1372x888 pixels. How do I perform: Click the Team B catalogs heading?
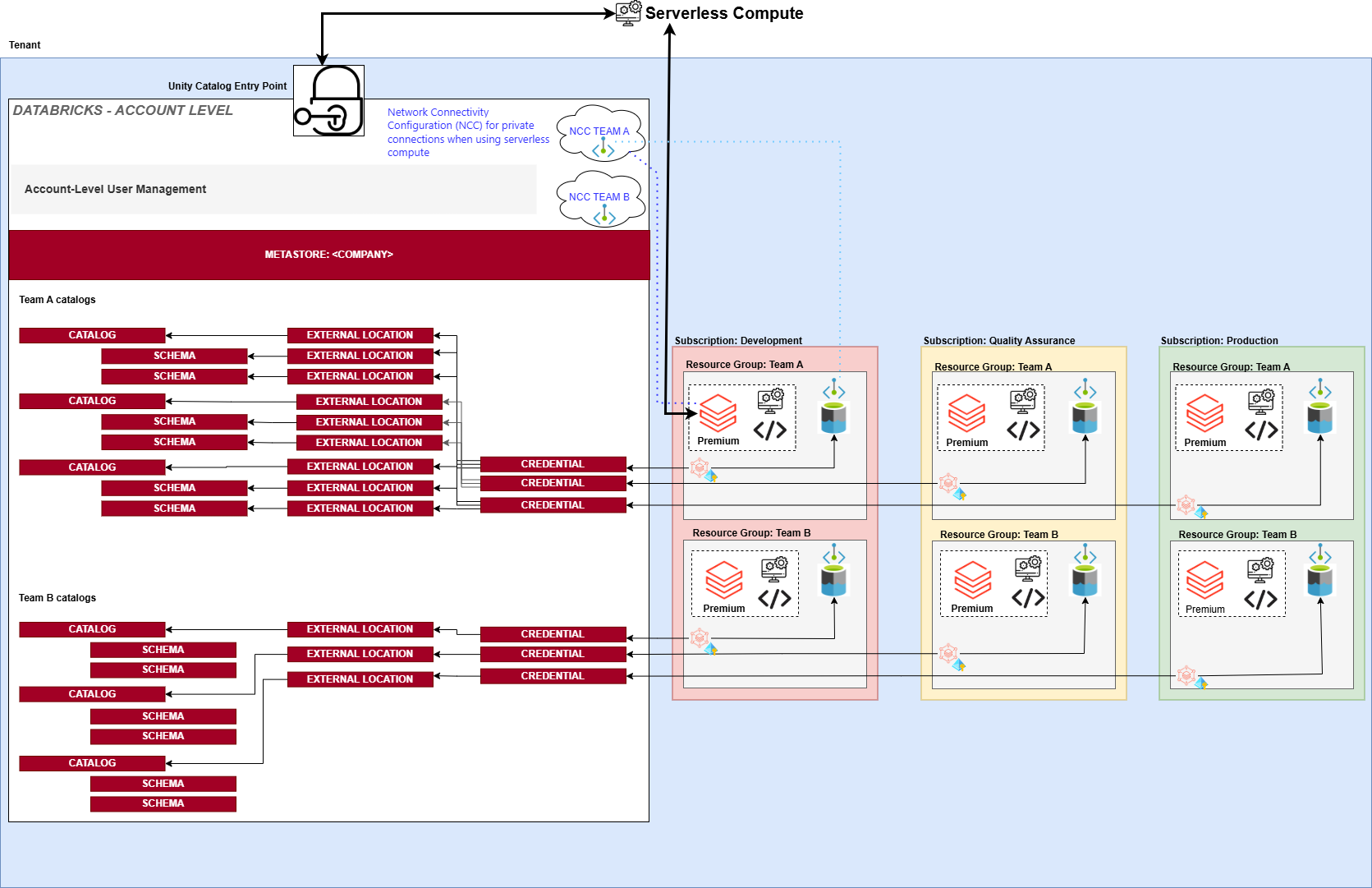click(x=57, y=598)
